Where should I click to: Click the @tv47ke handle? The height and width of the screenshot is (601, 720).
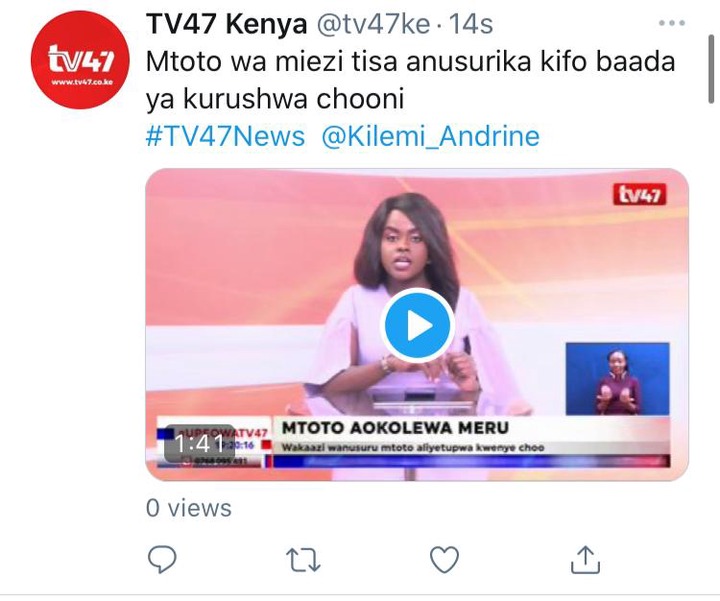(x=373, y=24)
